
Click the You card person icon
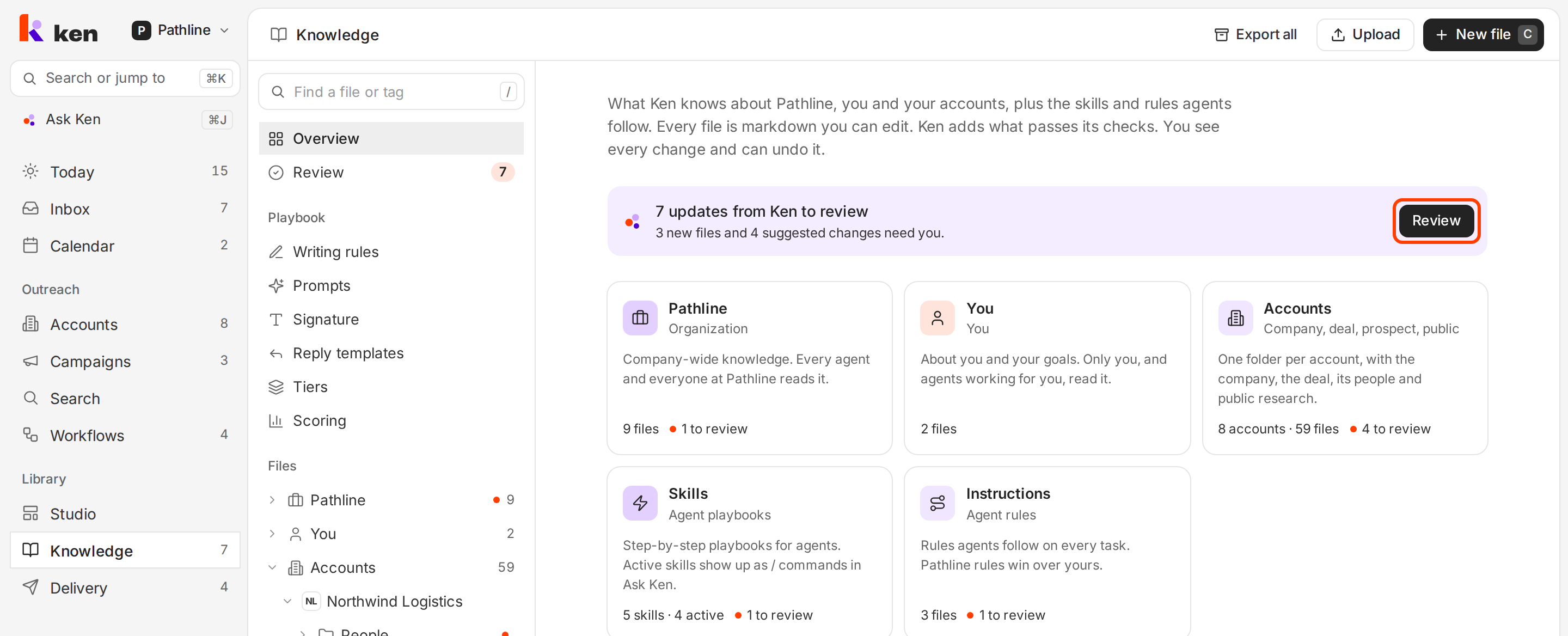[x=938, y=317]
